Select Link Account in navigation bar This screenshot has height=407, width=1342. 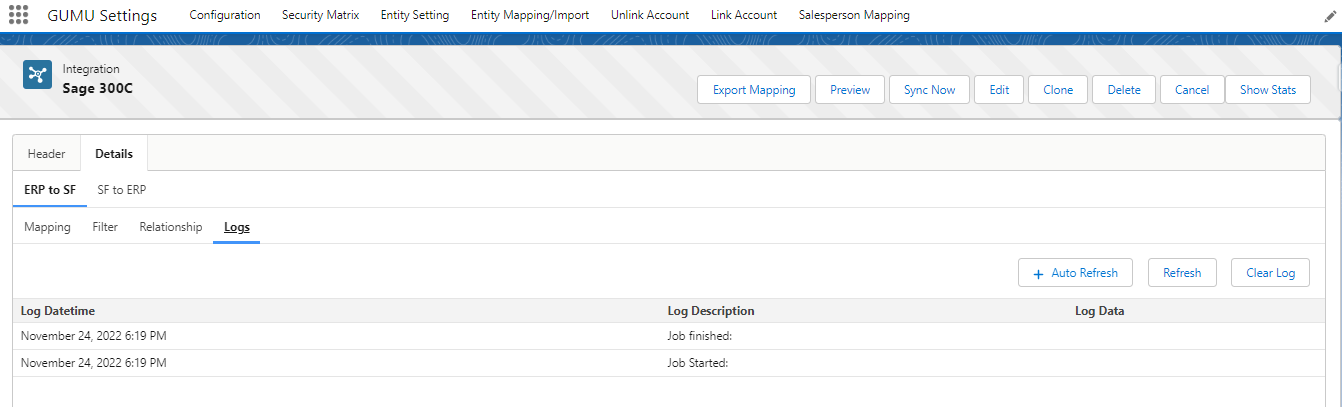click(x=744, y=15)
